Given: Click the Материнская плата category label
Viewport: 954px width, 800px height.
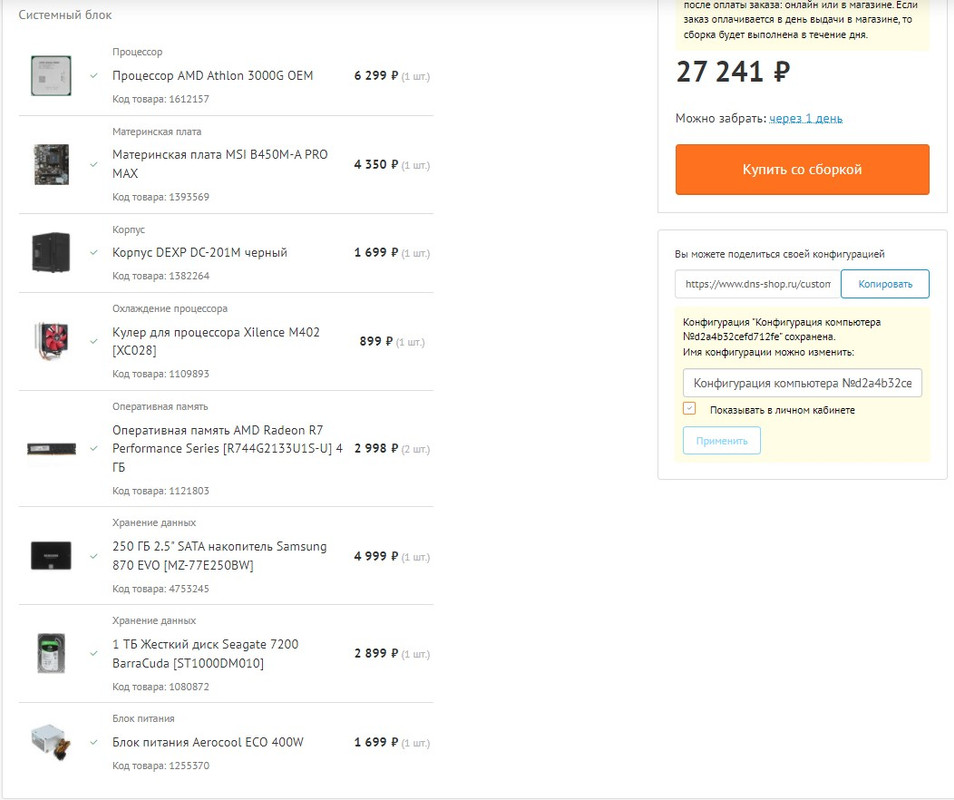Looking at the screenshot, I should (x=156, y=132).
